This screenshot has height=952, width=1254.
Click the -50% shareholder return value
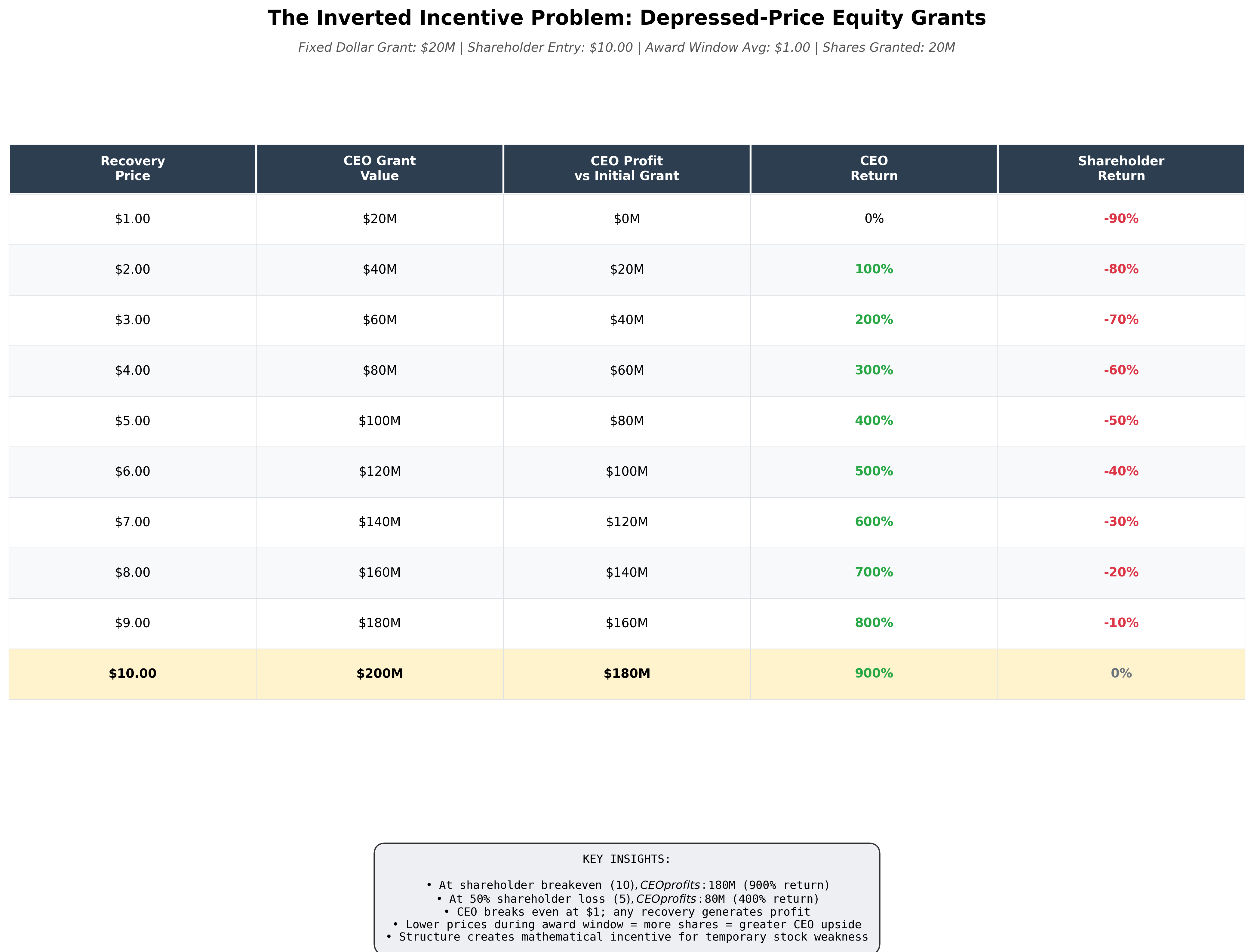click(1121, 421)
